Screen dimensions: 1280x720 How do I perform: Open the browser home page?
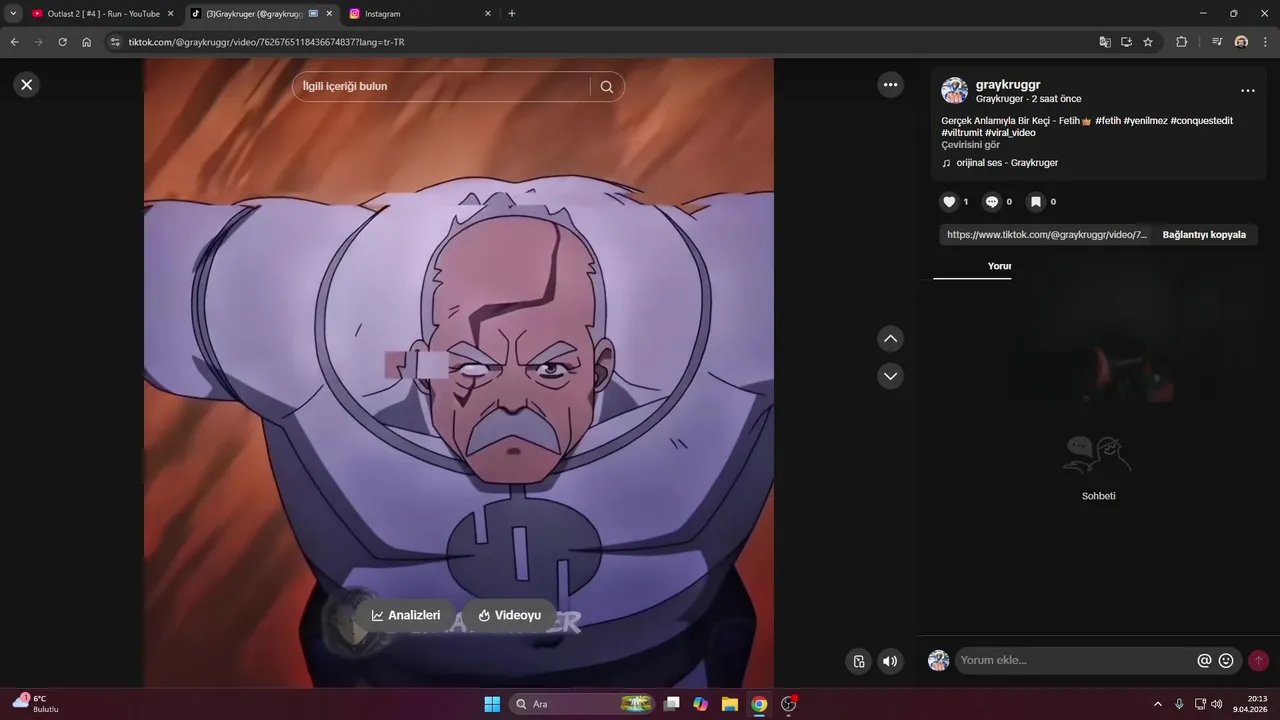86,42
